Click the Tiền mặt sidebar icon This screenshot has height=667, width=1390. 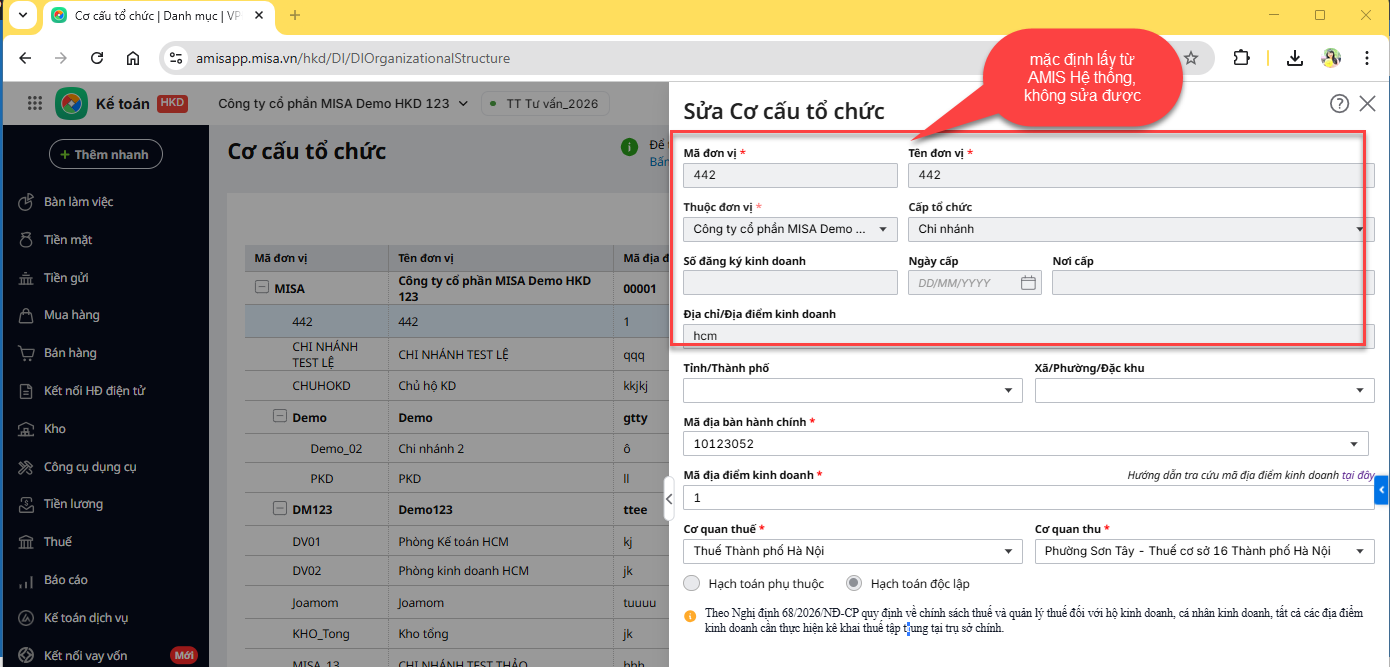point(26,240)
